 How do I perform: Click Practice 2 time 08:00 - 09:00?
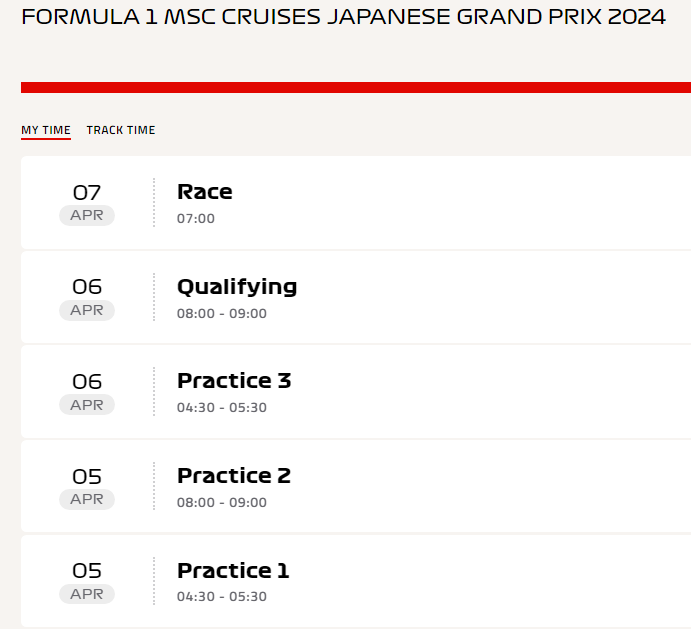pyautogui.click(x=222, y=502)
